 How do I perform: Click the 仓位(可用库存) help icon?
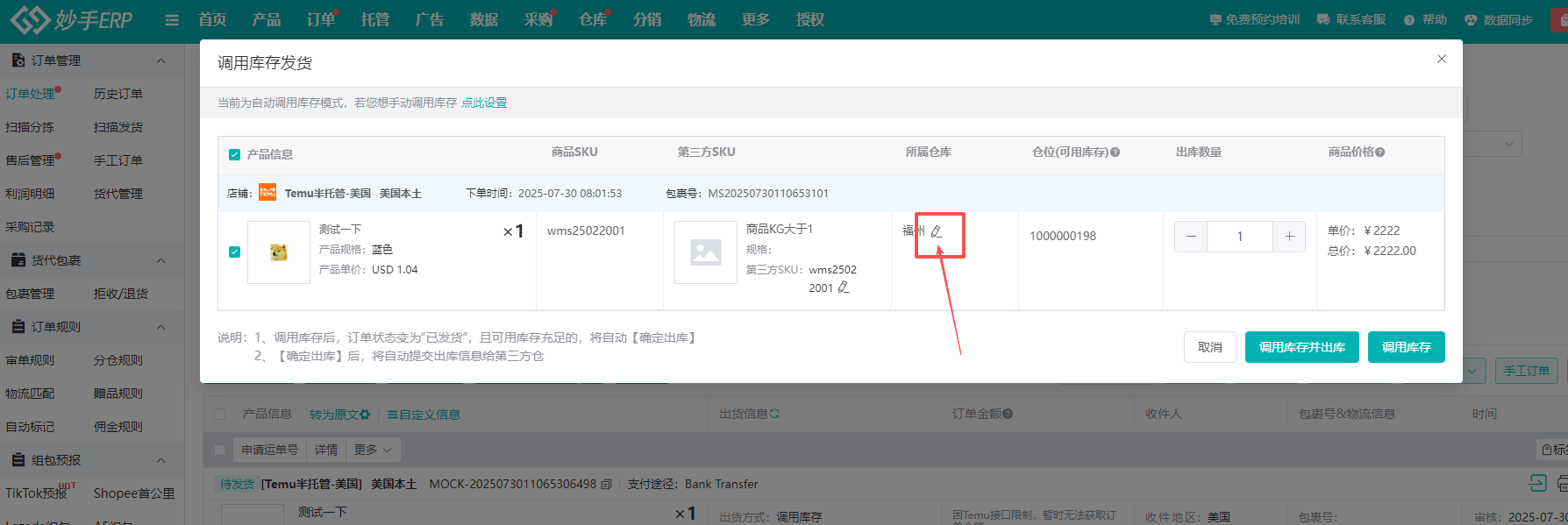[1115, 153]
